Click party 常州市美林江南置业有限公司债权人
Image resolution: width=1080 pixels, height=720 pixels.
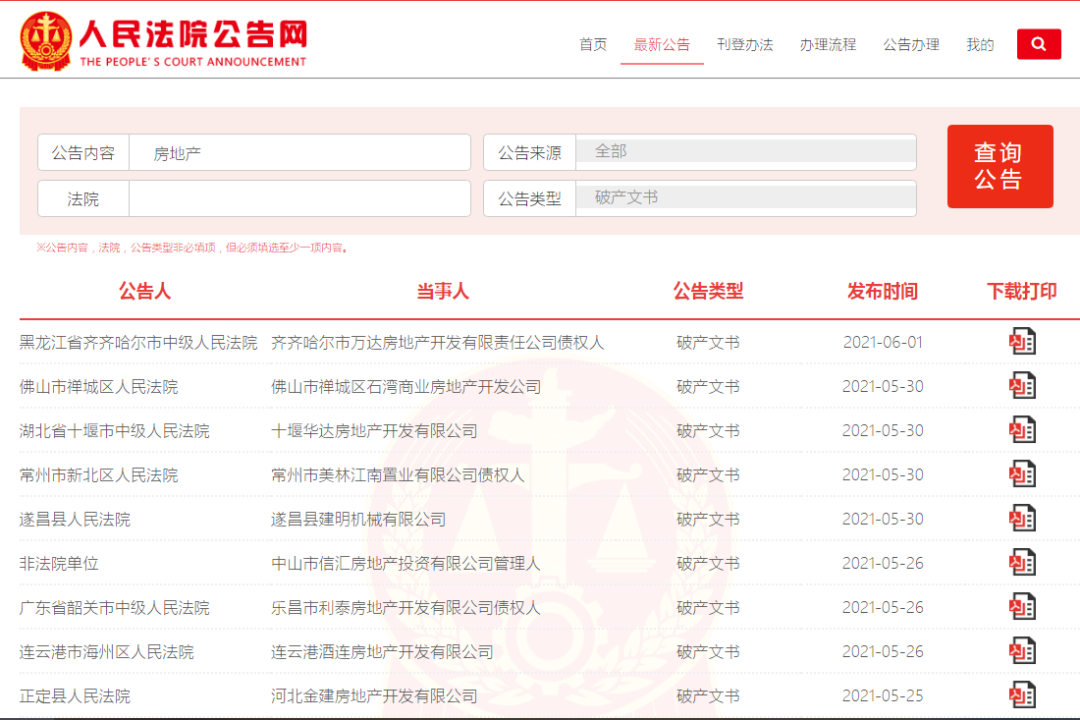pyautogui.click(x=398, y=475)
